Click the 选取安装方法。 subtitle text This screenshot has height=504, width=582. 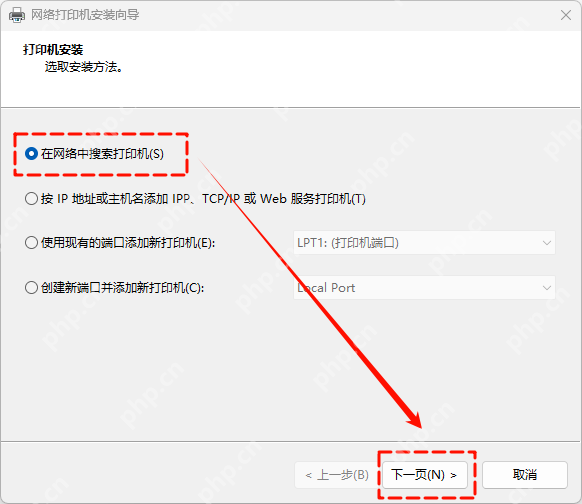tap(84, 67)
